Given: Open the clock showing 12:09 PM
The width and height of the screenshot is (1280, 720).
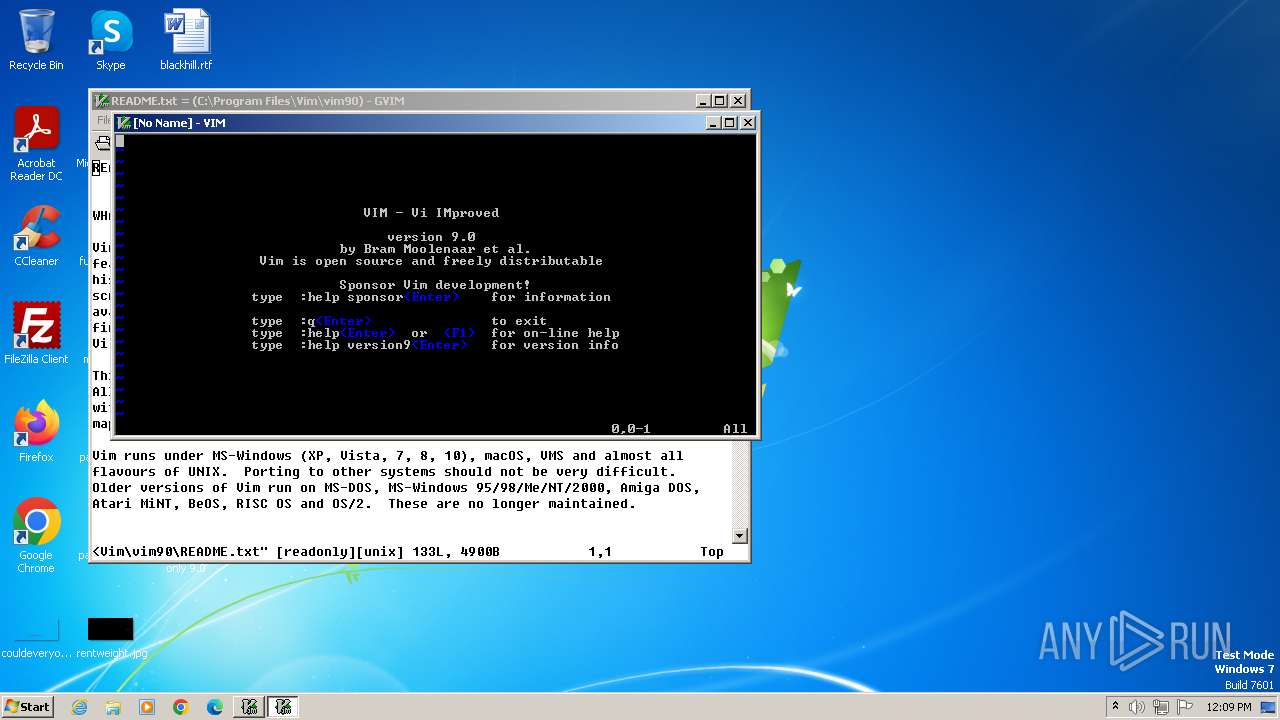Looking at the screenshot, I should (x=1229, y=707).
